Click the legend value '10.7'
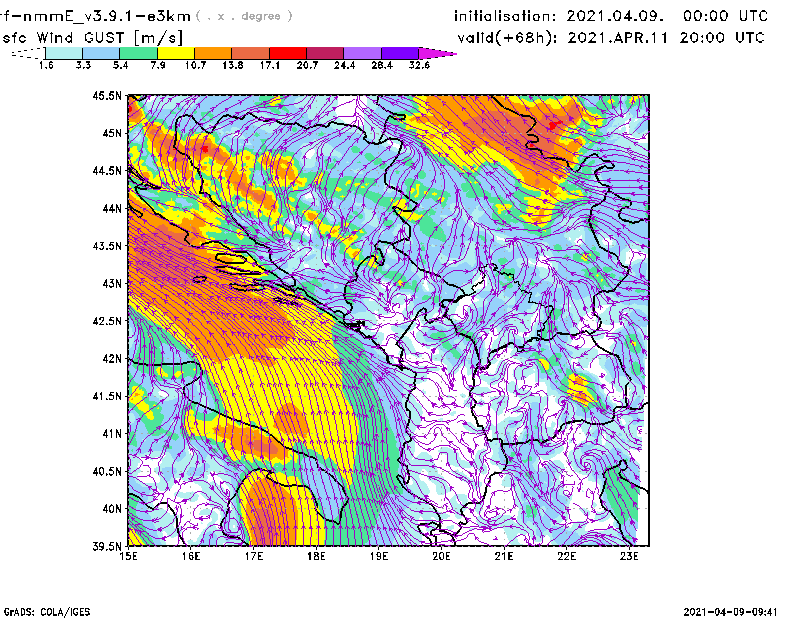 tap(195, 65)
